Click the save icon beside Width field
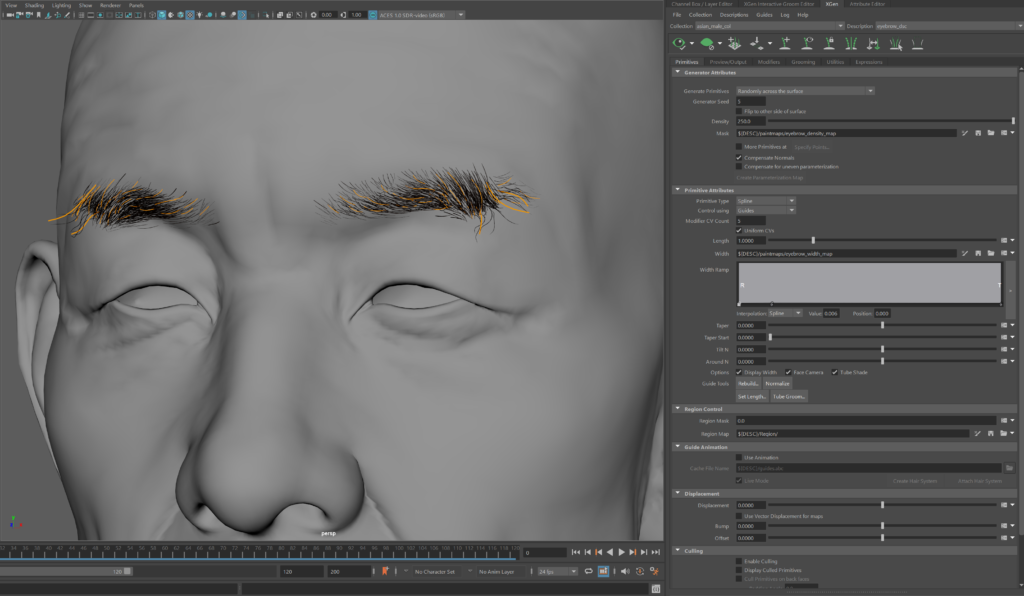The width and height of the screenshot is (1024, 596). tap(977, 254)
